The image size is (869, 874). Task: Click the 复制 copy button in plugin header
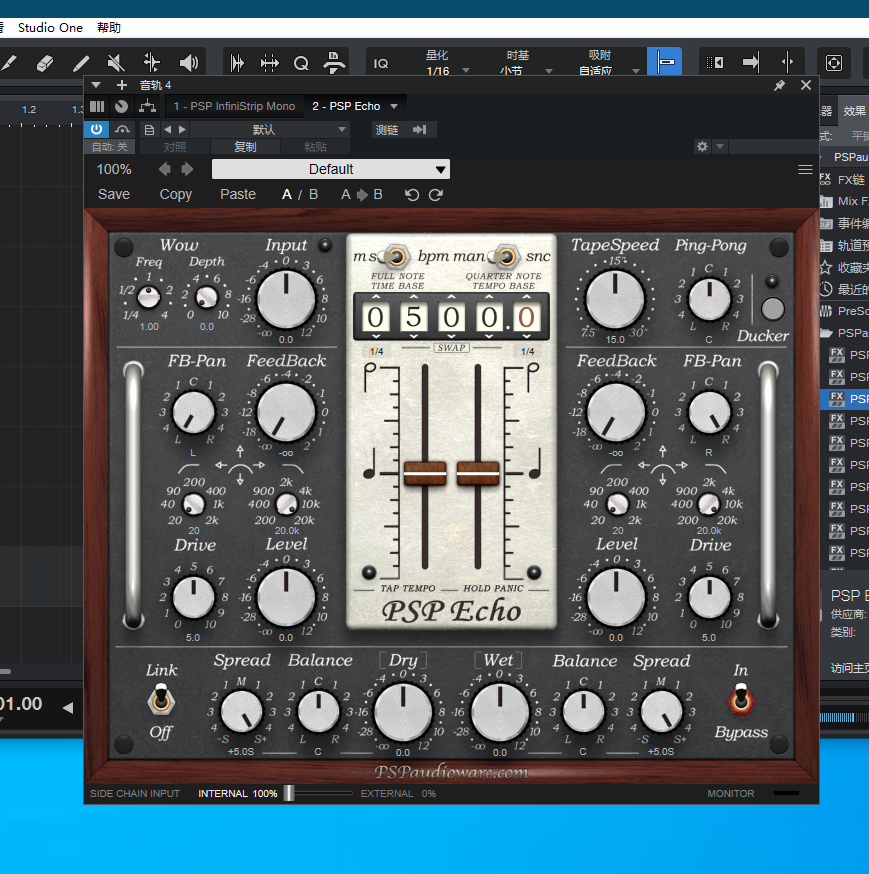point(245,147)
